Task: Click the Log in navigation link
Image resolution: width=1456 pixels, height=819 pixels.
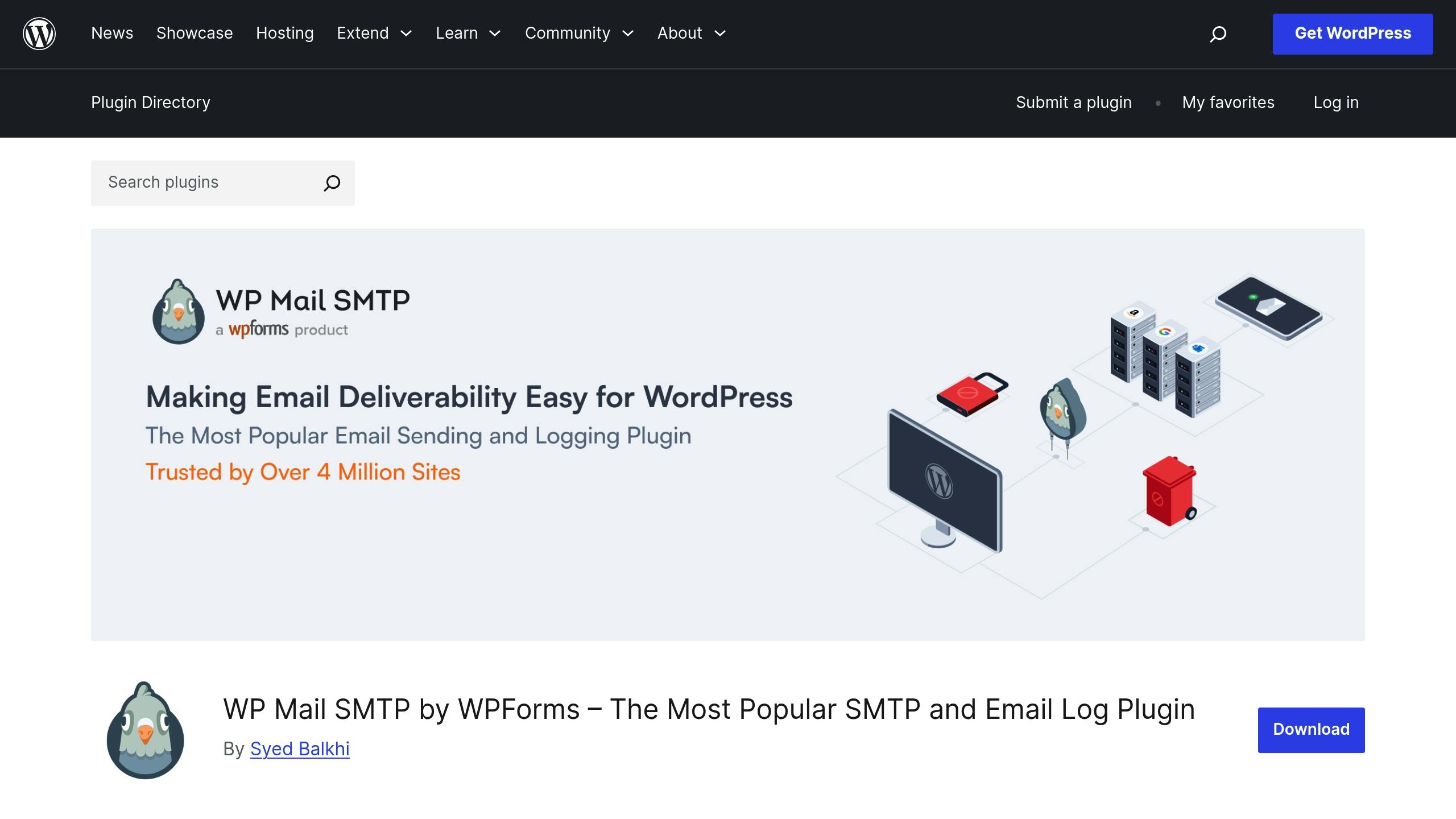Action: (x=1336, y=102)
